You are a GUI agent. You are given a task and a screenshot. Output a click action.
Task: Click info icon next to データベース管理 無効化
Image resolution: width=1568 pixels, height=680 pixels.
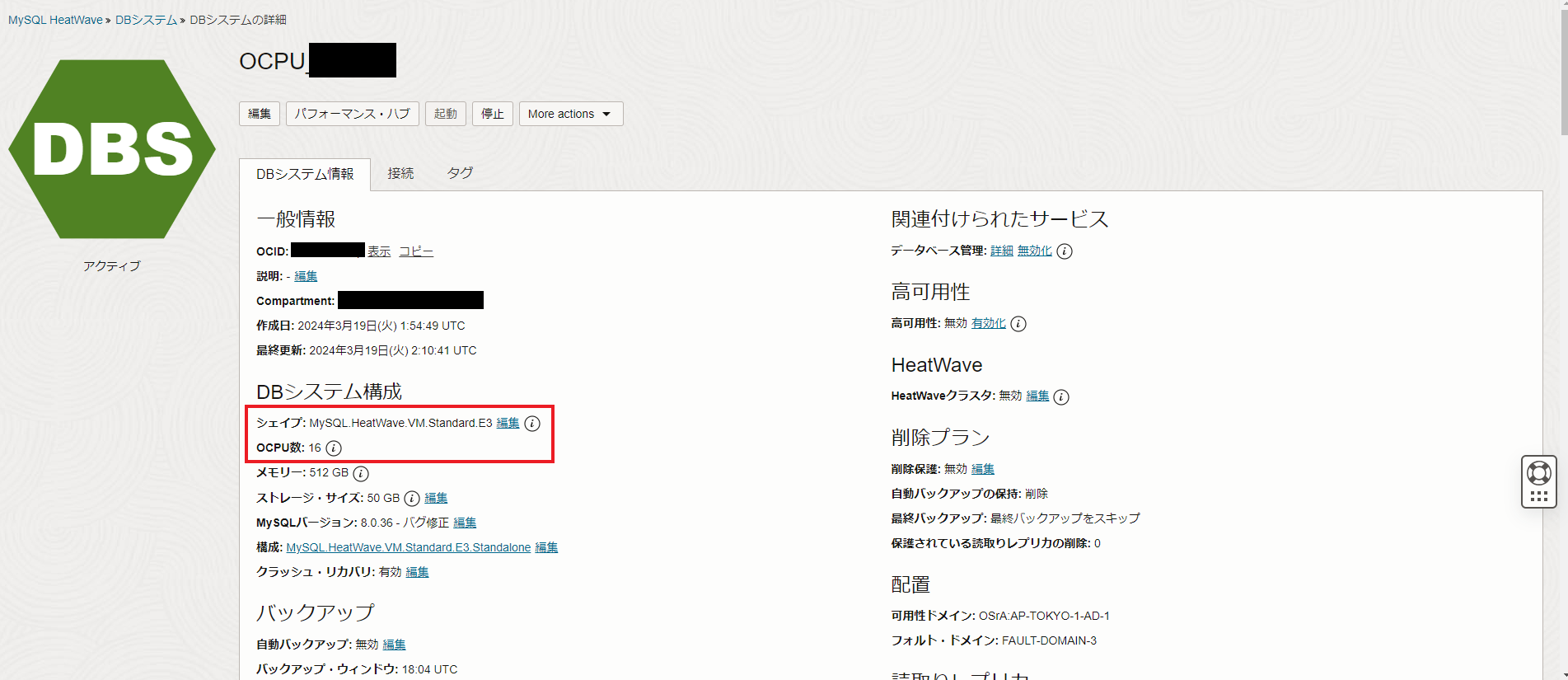[1065, 251]
